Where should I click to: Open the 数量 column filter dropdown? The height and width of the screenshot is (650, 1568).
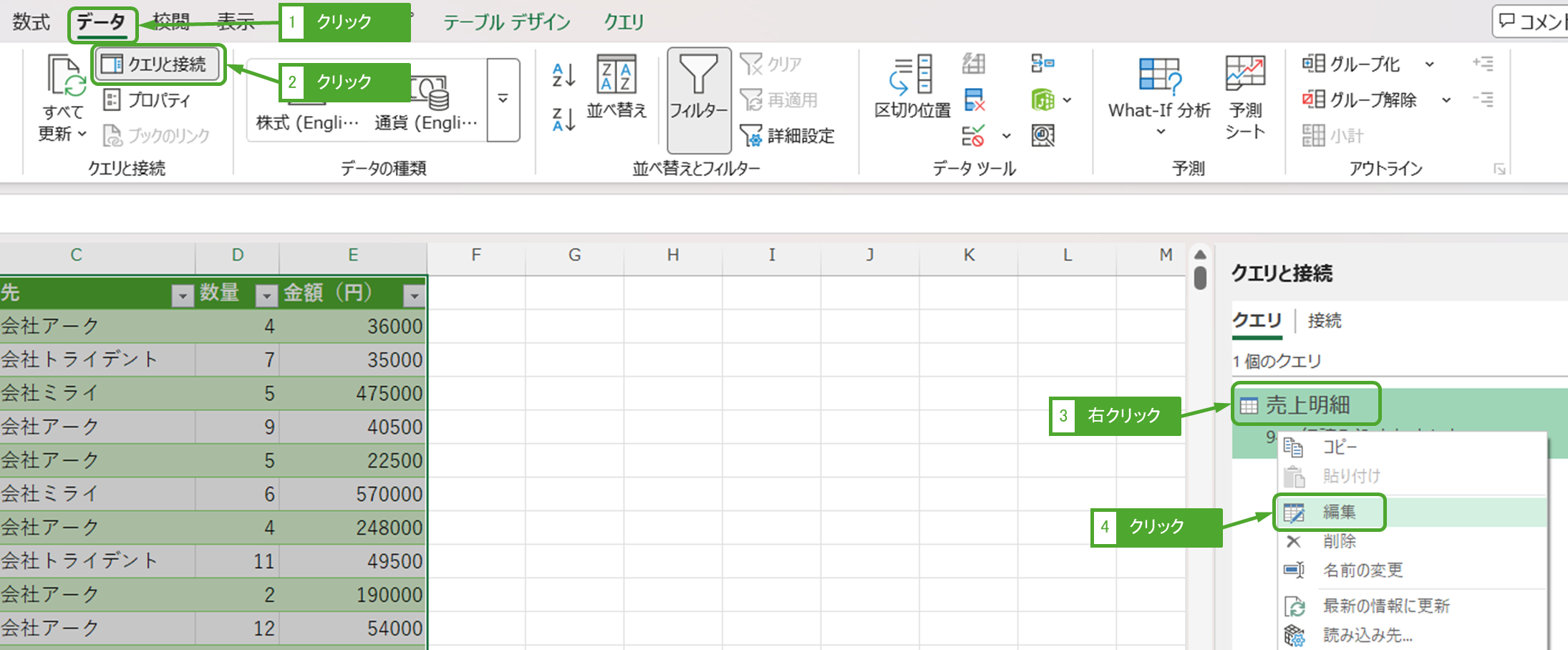pyautogui.click(x=266, y=295)
